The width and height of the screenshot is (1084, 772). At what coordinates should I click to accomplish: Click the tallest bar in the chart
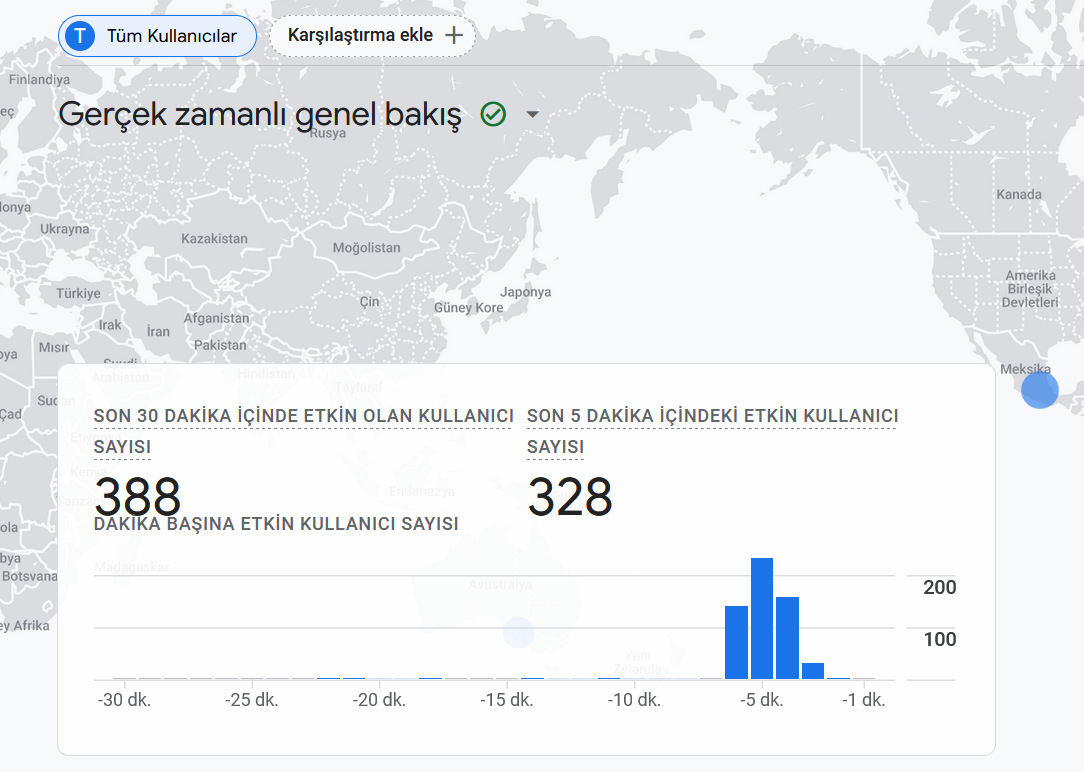762,619
